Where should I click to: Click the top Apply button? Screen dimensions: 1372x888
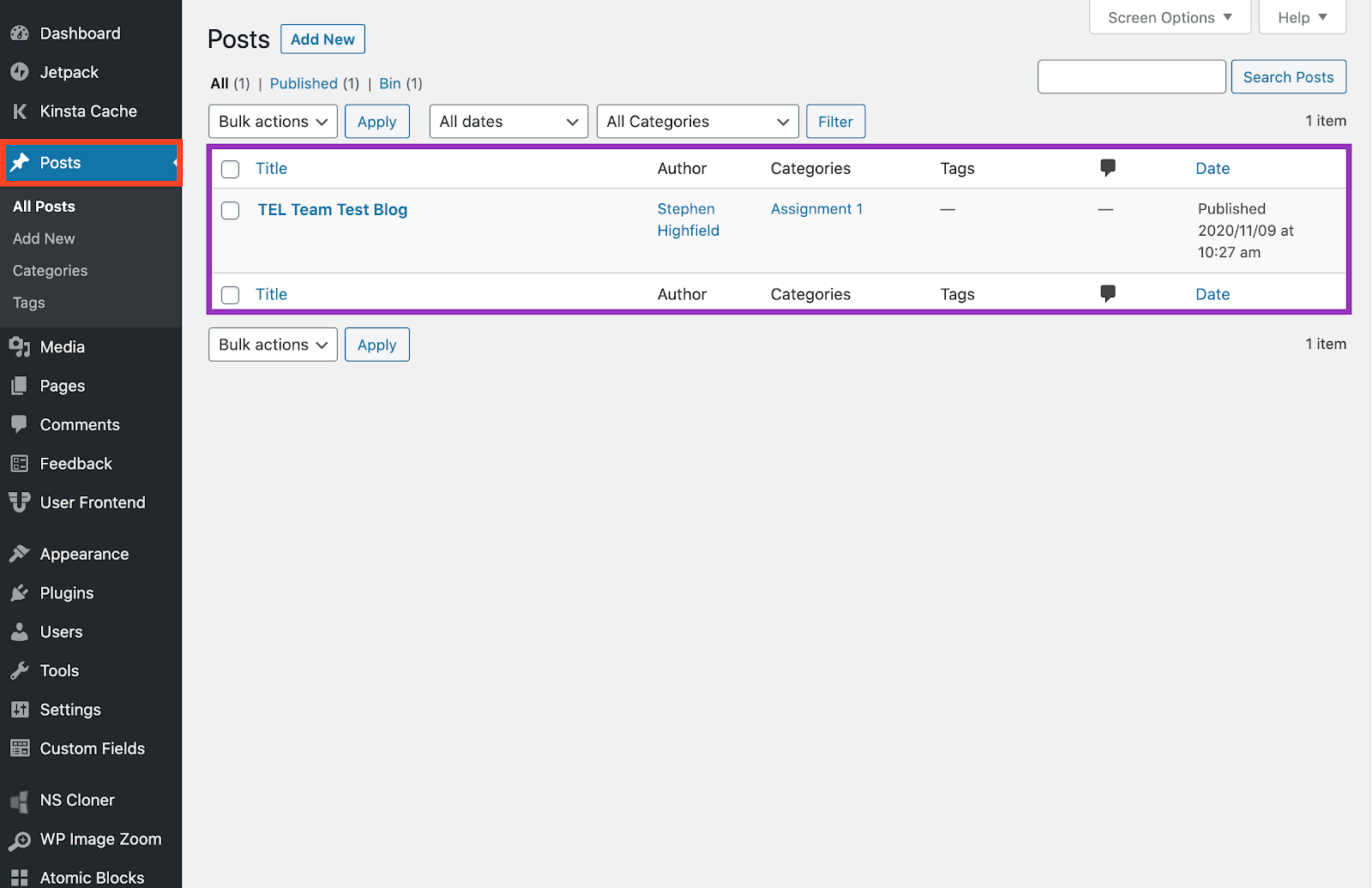click(x=377, y=122)
